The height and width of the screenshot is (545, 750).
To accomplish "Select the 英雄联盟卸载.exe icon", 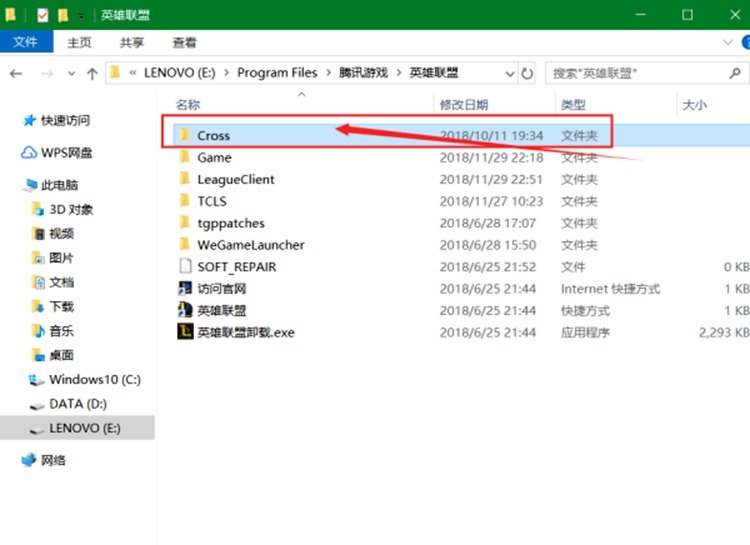I will click(x=185, y=332).
